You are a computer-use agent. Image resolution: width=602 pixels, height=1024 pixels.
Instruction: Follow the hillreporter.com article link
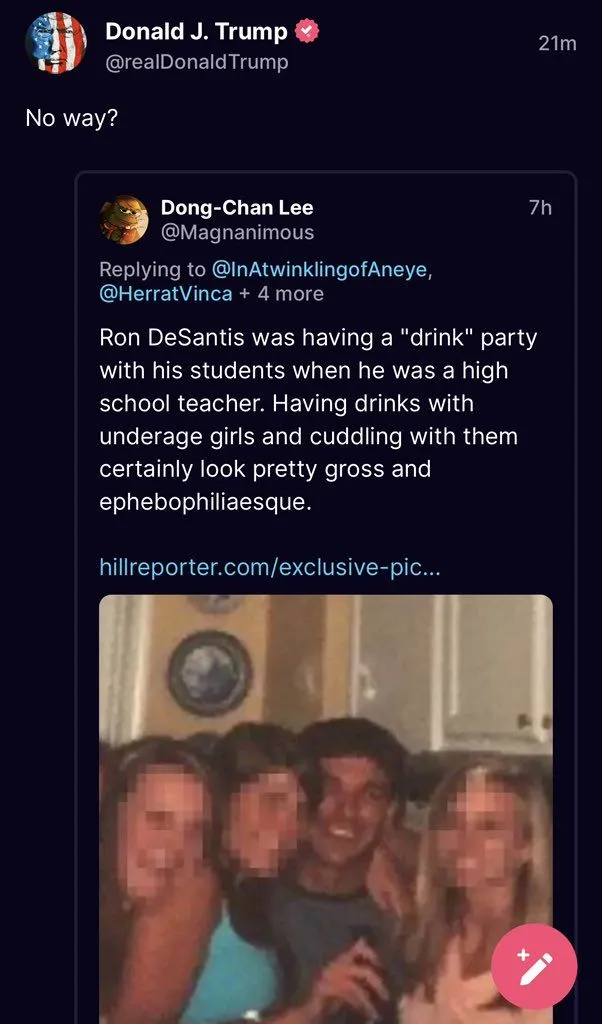[x=270, y=568]
